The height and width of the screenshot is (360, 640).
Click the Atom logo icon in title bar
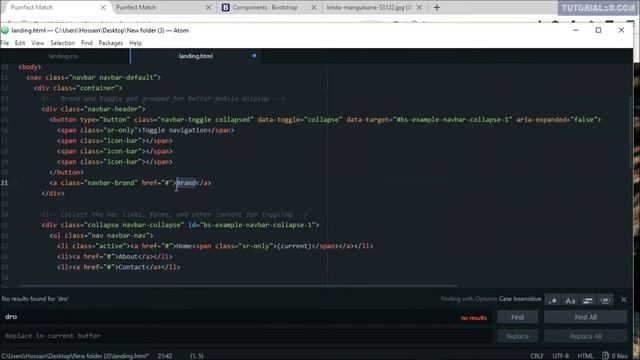coord(5,30)
